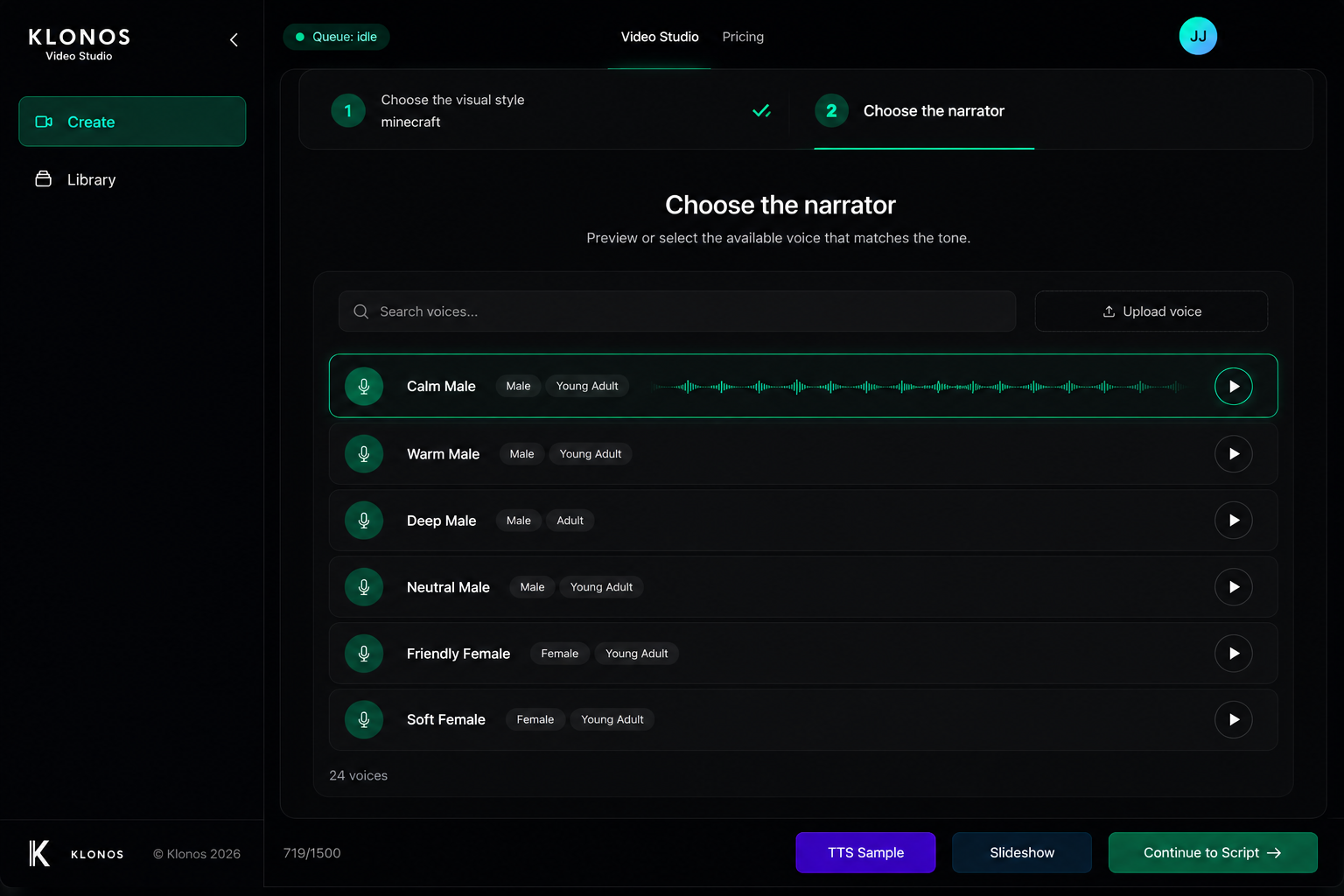
Task: Select the Warm Male narrator row
Action: click(x=803, y=454)
